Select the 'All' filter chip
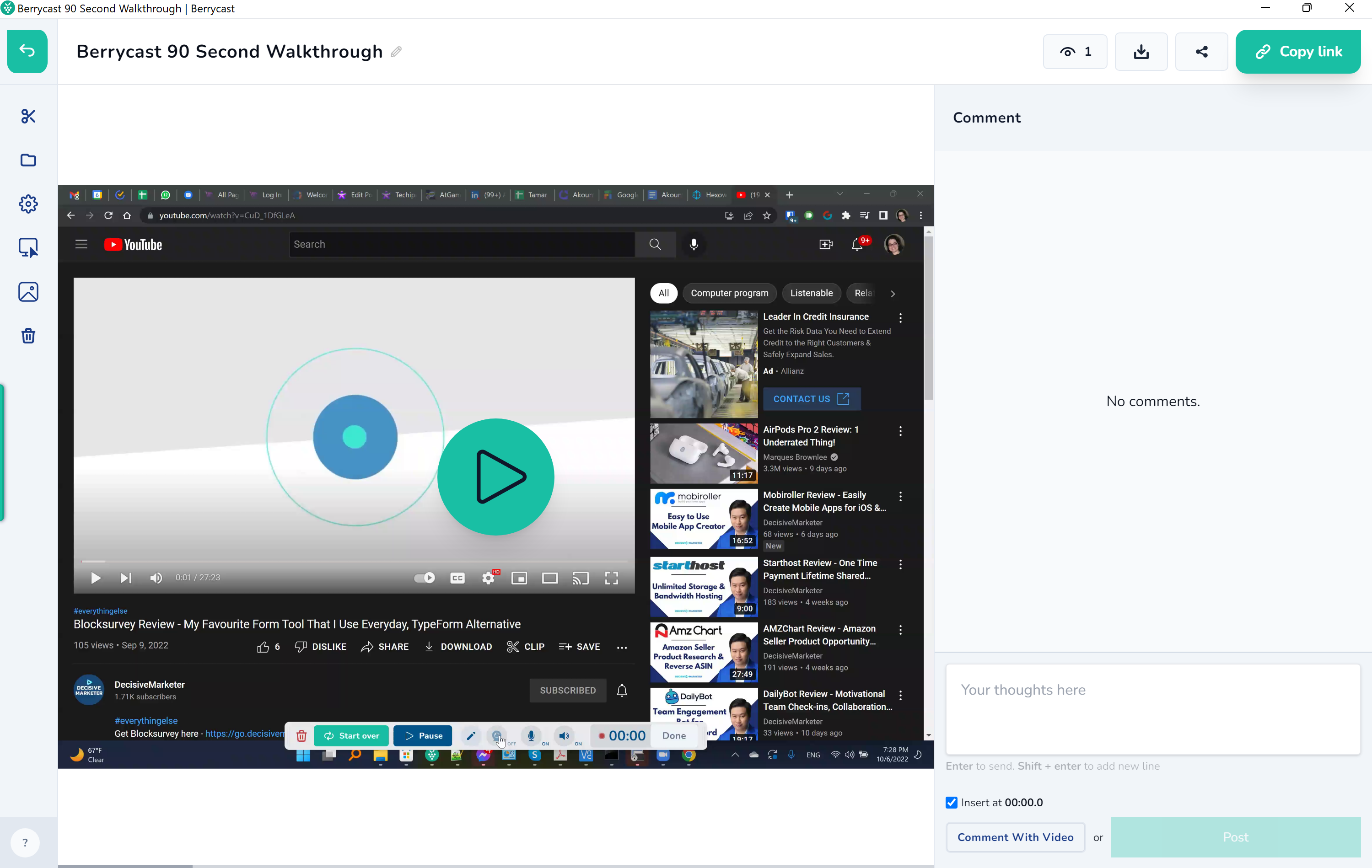The image size is (1372, 868). pos(664,293)
